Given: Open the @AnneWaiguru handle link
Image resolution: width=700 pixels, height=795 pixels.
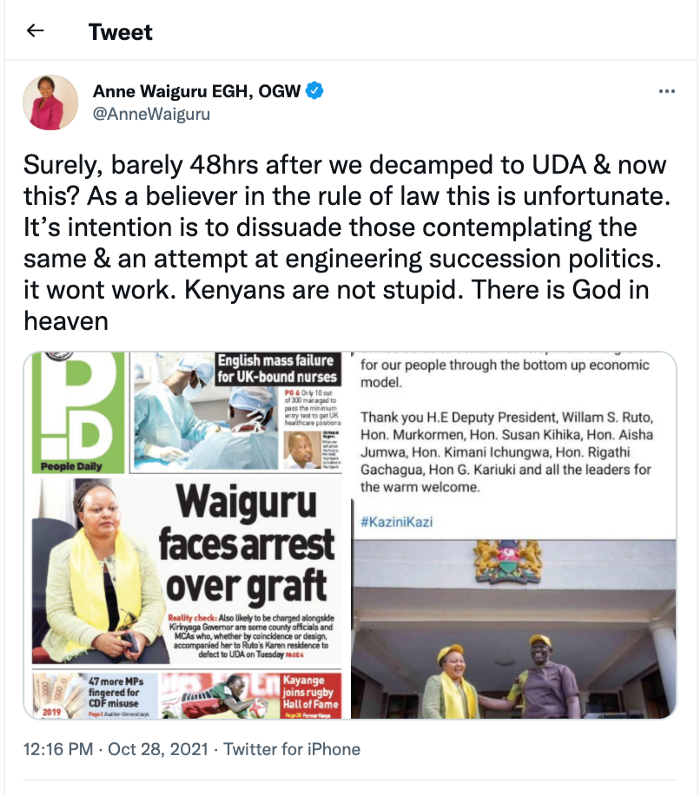Looking at the screenshot, I should click(151, 114).
